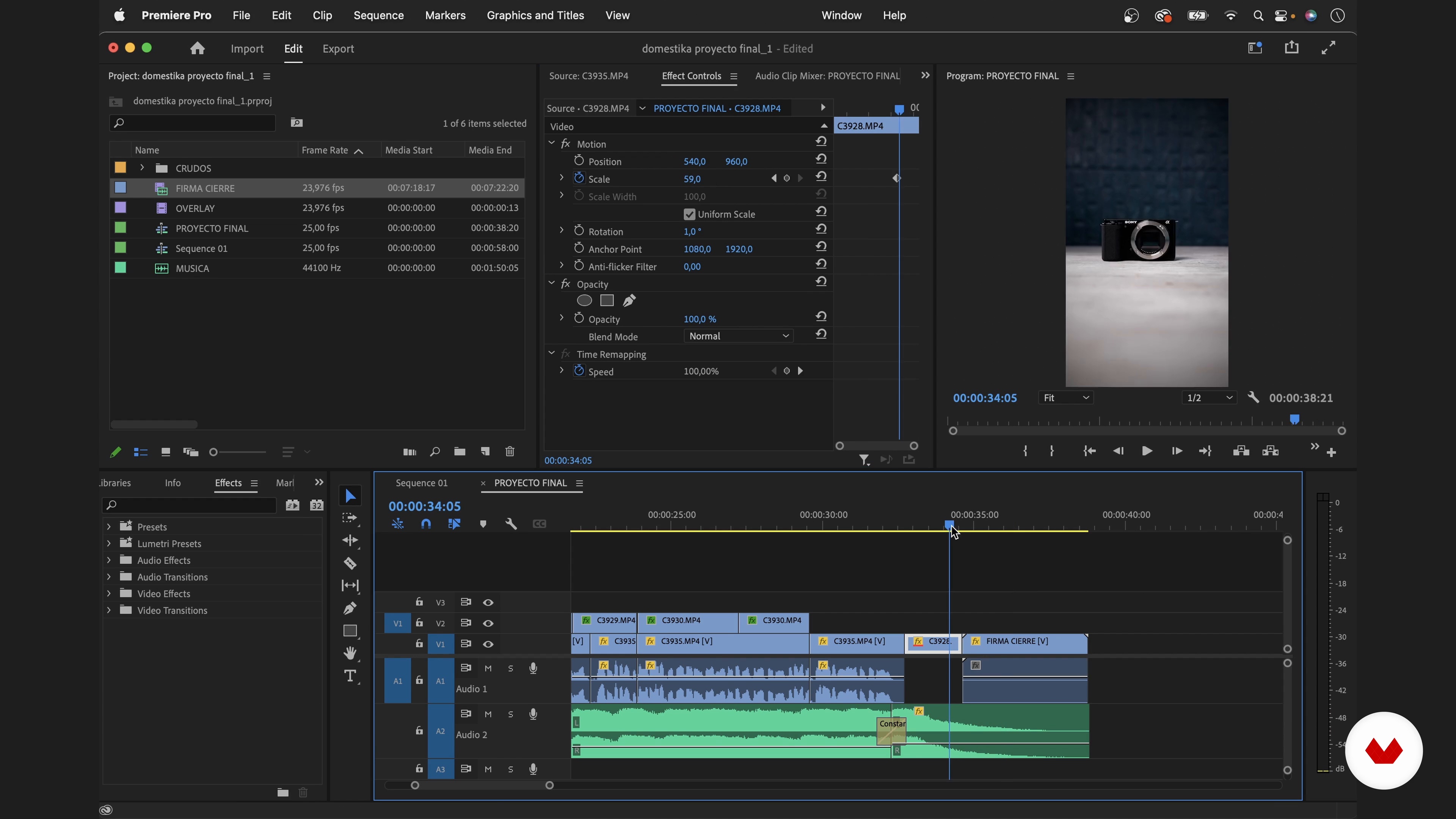
Task: Play the Program Monitor
Action: coord(1147,451)
